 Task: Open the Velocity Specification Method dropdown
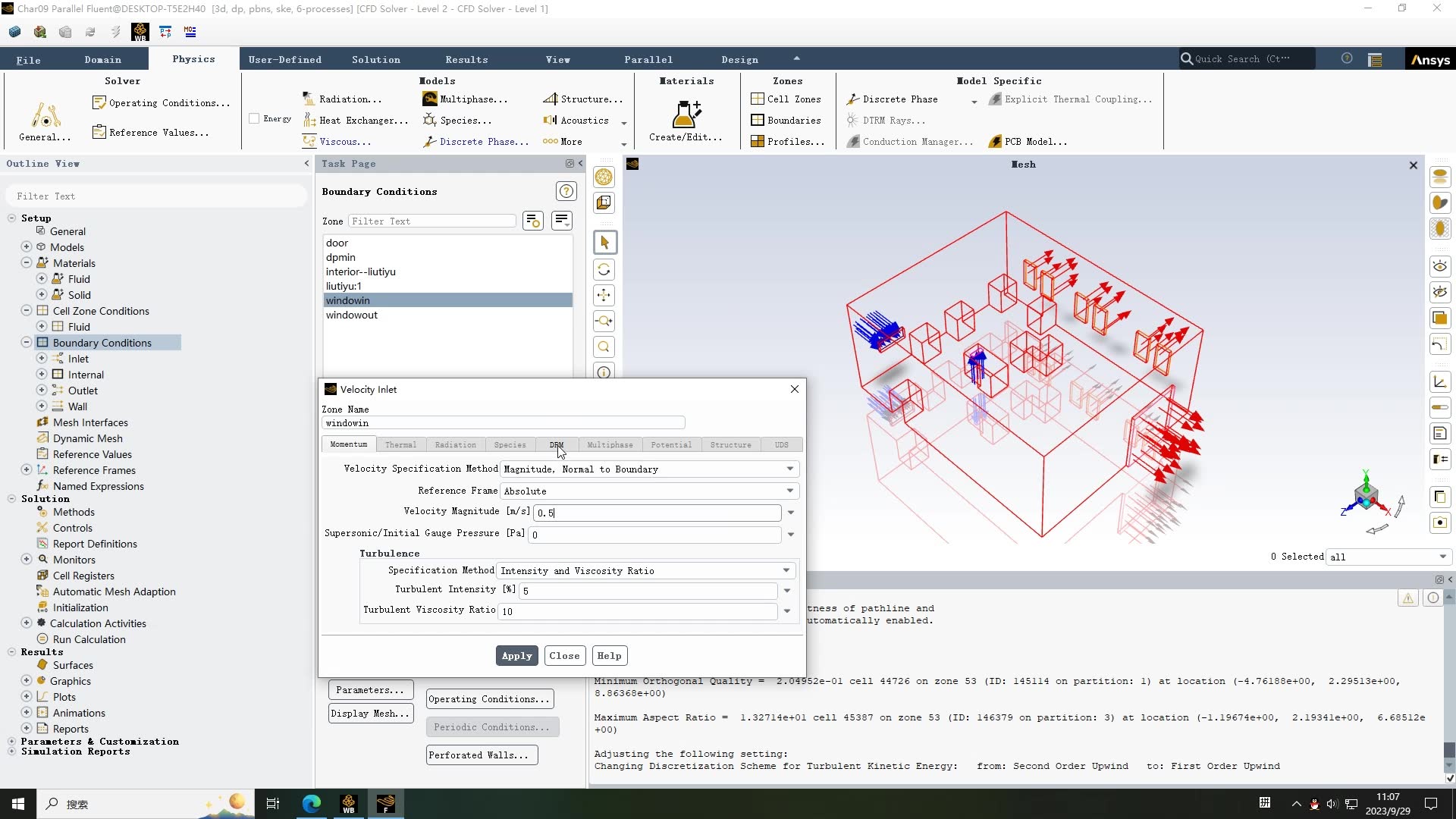coord(789,469)
